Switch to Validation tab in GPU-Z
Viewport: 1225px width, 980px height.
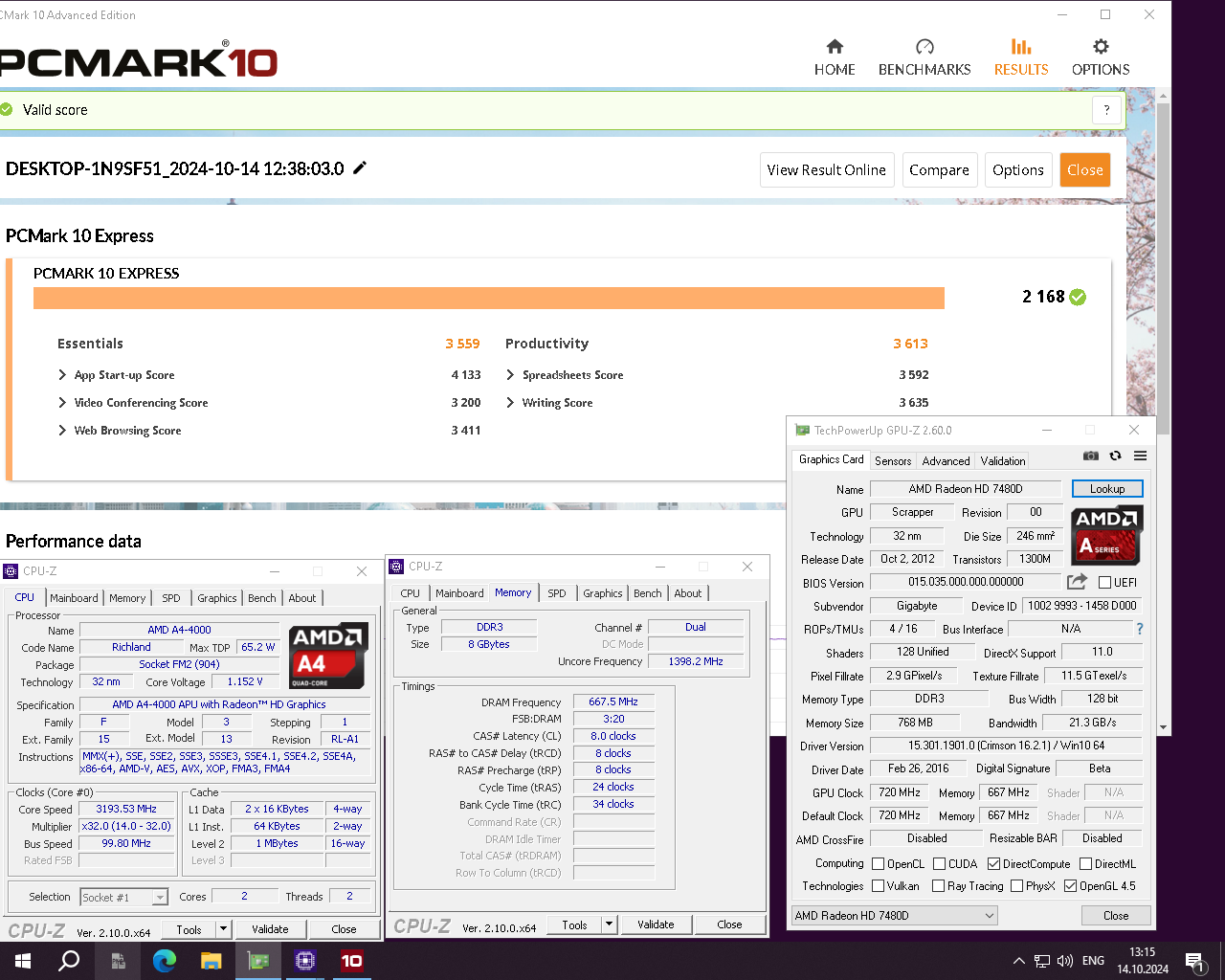tap(1002, 460)
